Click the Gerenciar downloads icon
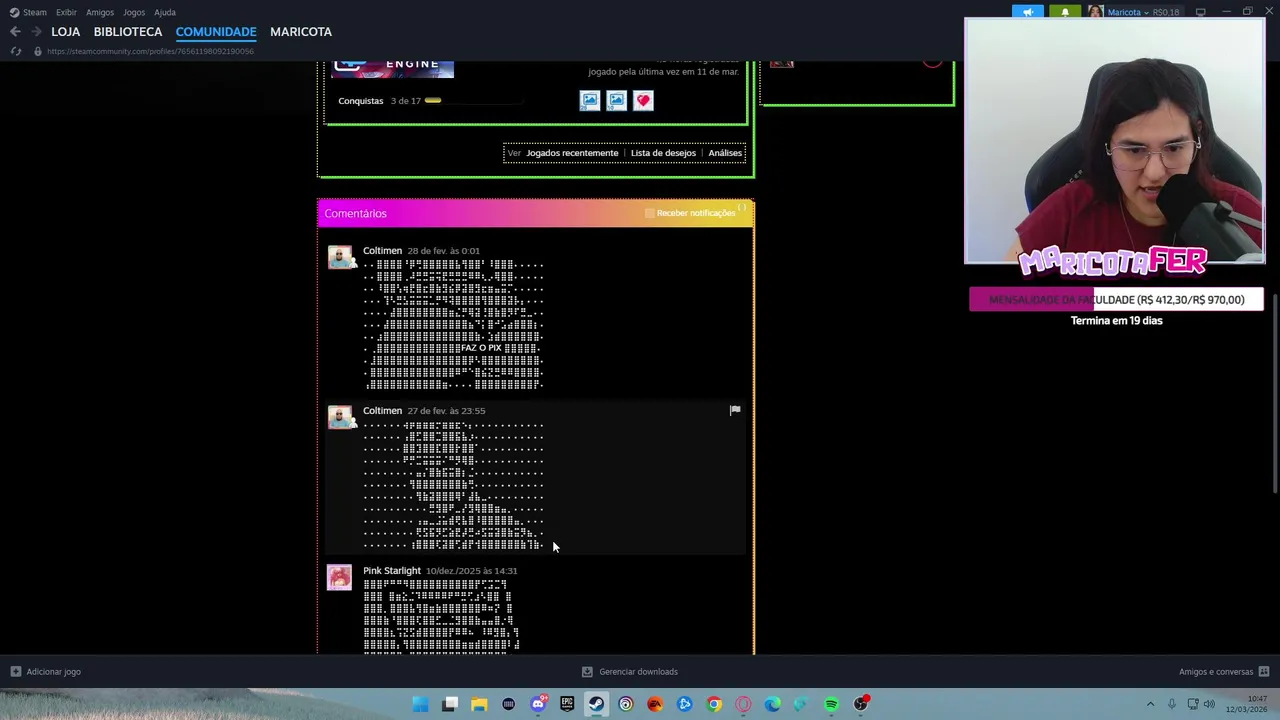1280x720 pixels. coord(587,672)
